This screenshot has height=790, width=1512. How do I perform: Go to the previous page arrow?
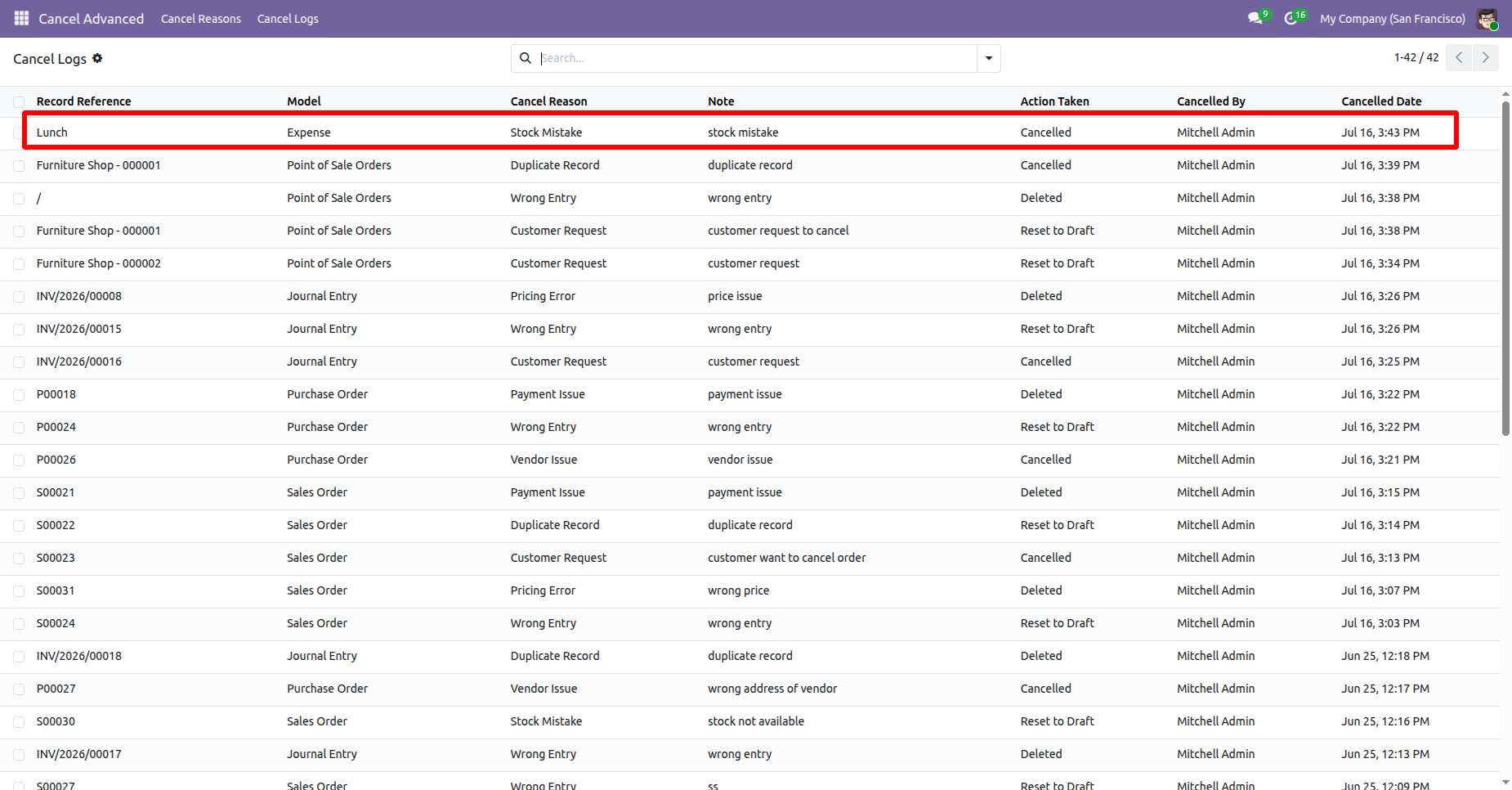pos(1459,57)
